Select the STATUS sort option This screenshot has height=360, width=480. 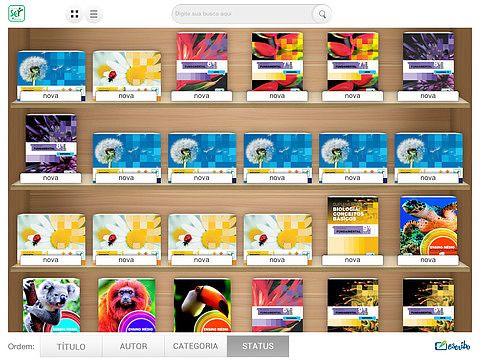click(258, 346)
